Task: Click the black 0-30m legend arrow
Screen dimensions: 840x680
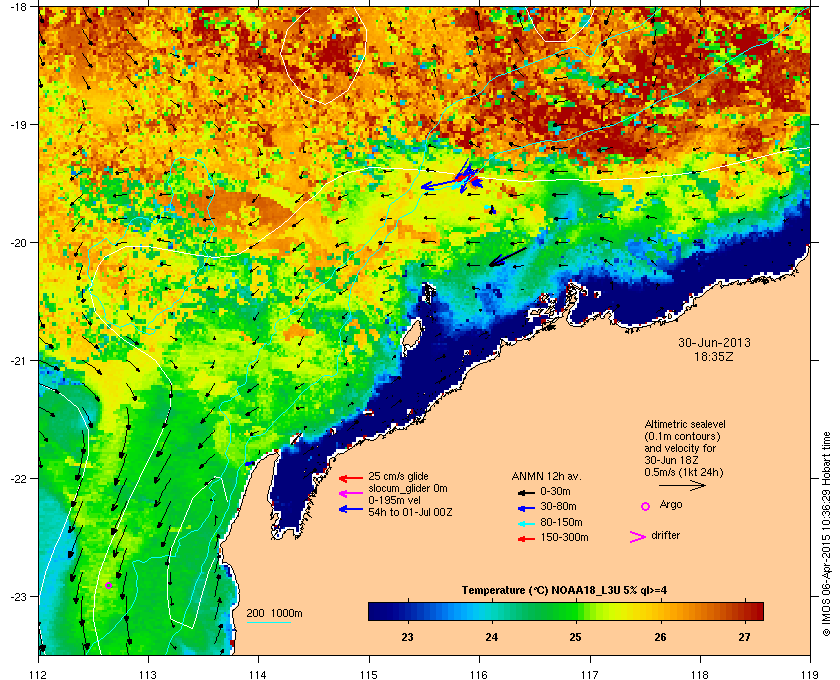Action: tap(526, 492)
